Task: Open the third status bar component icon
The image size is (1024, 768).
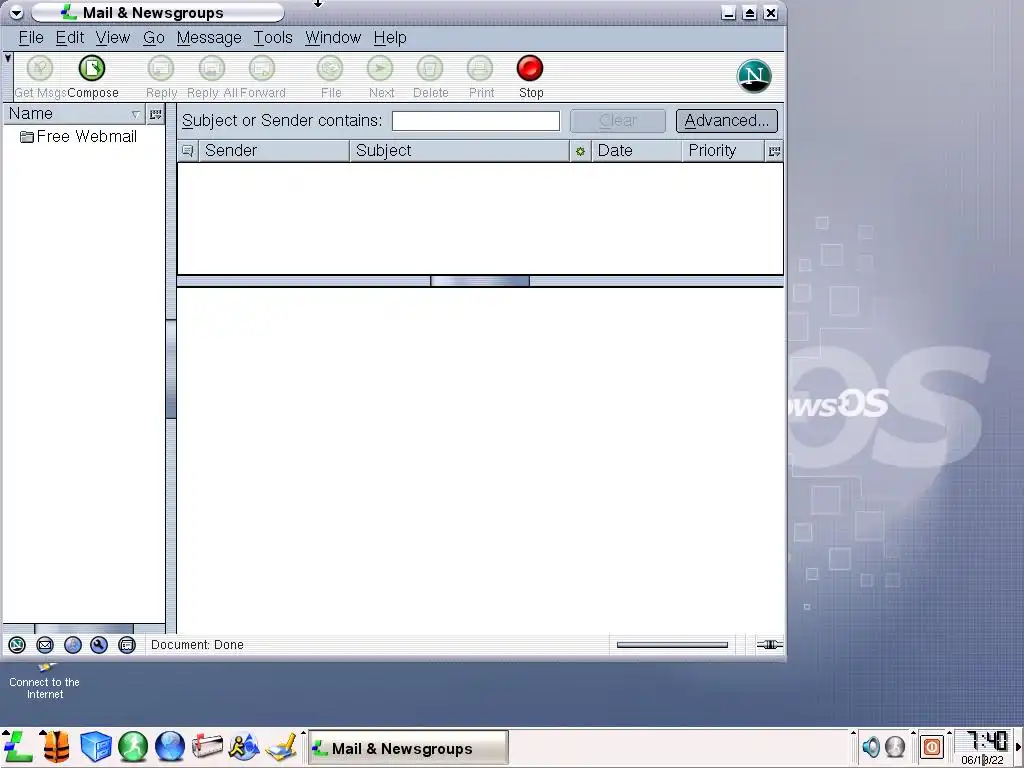Action: coord(73,645)
